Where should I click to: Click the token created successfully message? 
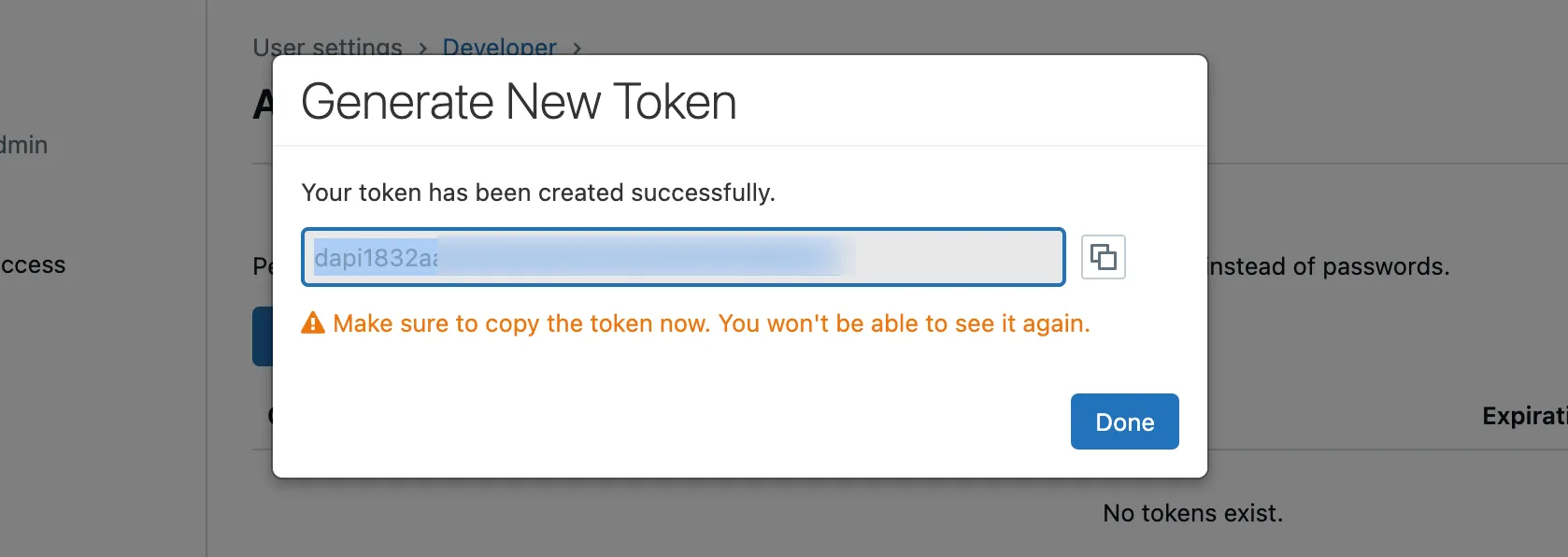[x=538, y=193]
